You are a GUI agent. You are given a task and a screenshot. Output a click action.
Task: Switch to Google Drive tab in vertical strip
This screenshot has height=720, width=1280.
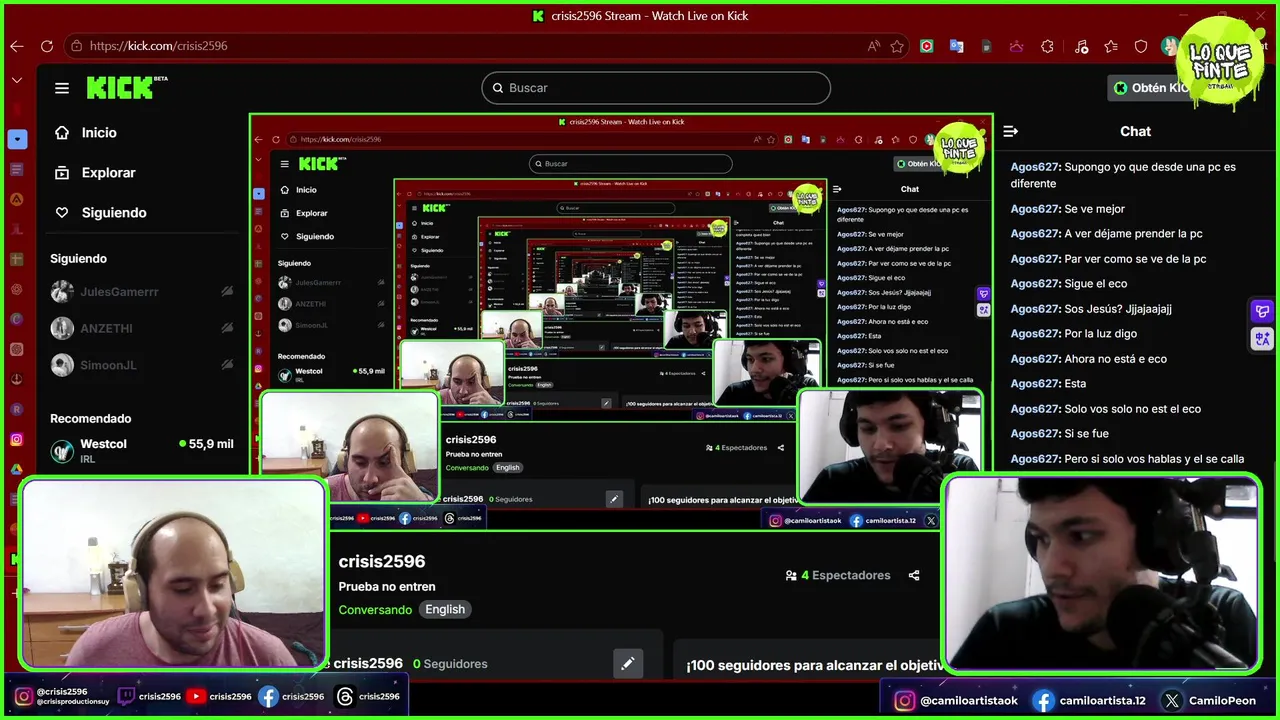[x=16, y=470]
